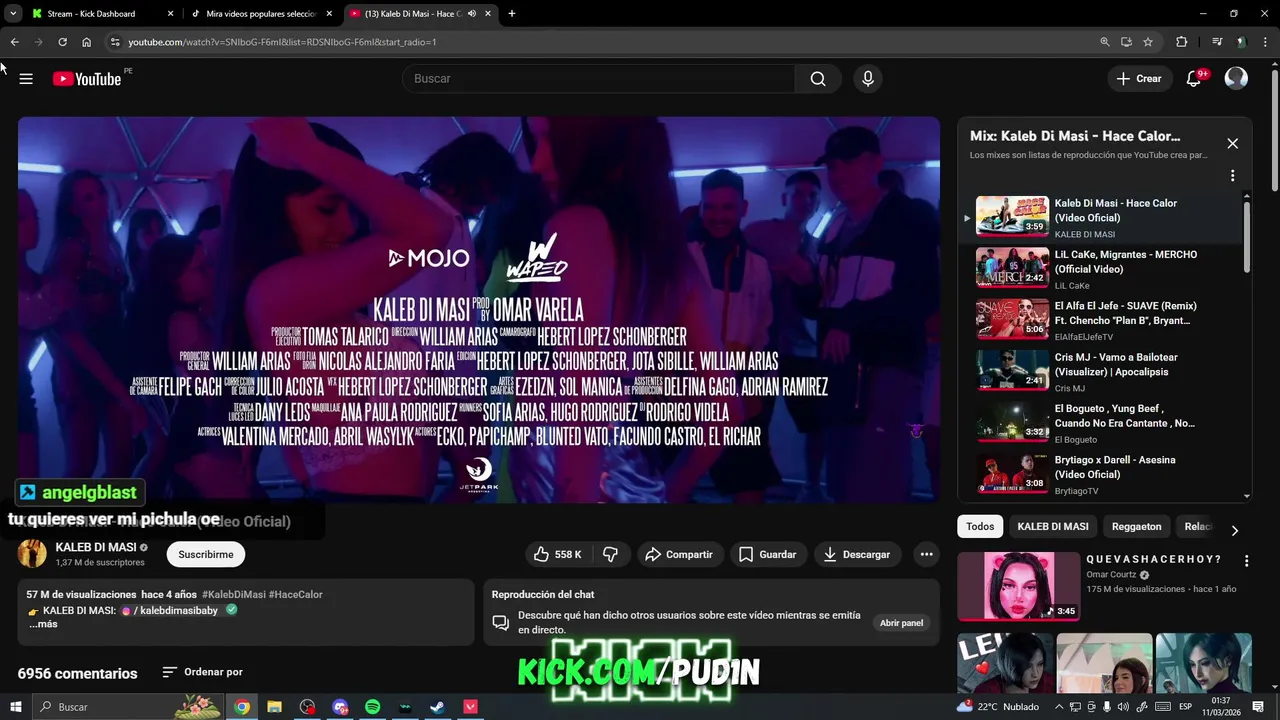Open the media controls icon in Chrome
This screenshot has height=720, width=1280.
(1216, 42)
